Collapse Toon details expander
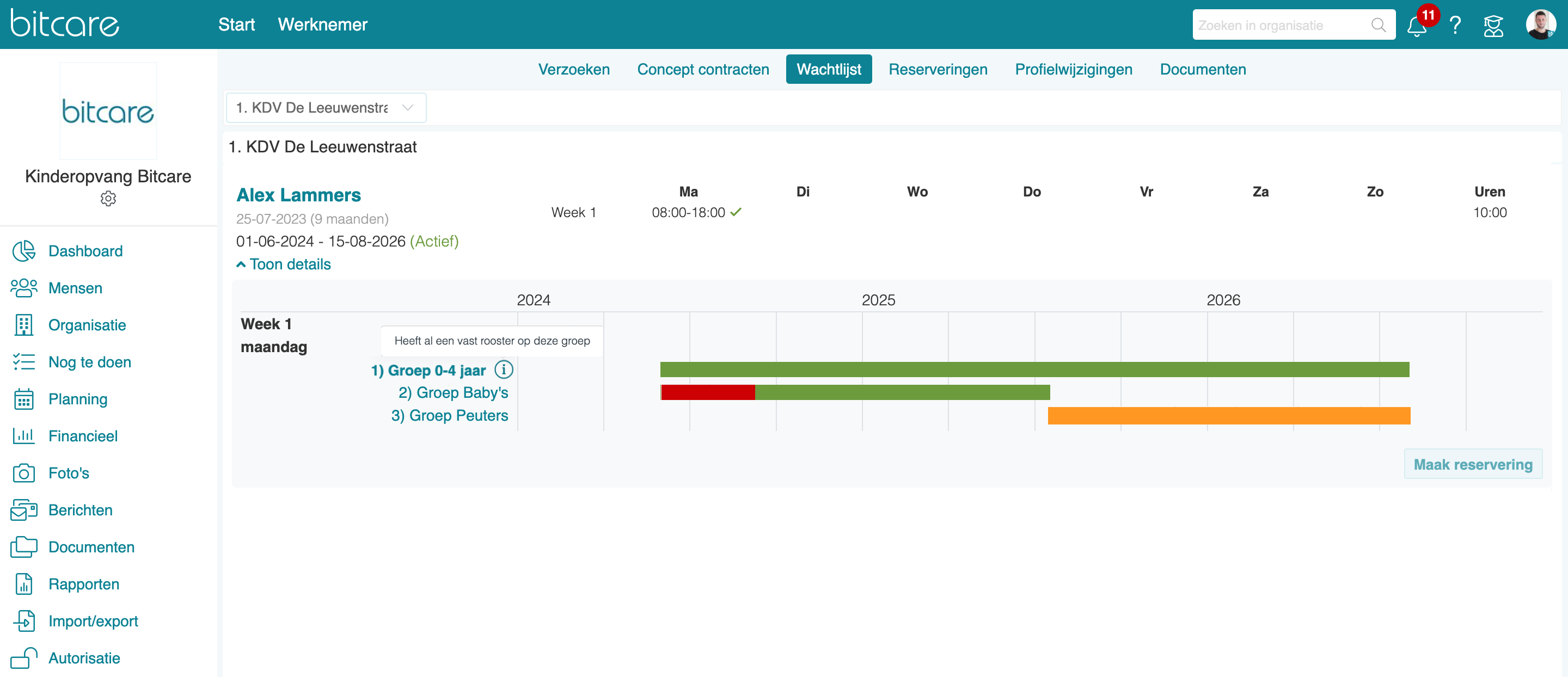The width and height of the screenshot is (1568, 677). coord(284,264)
